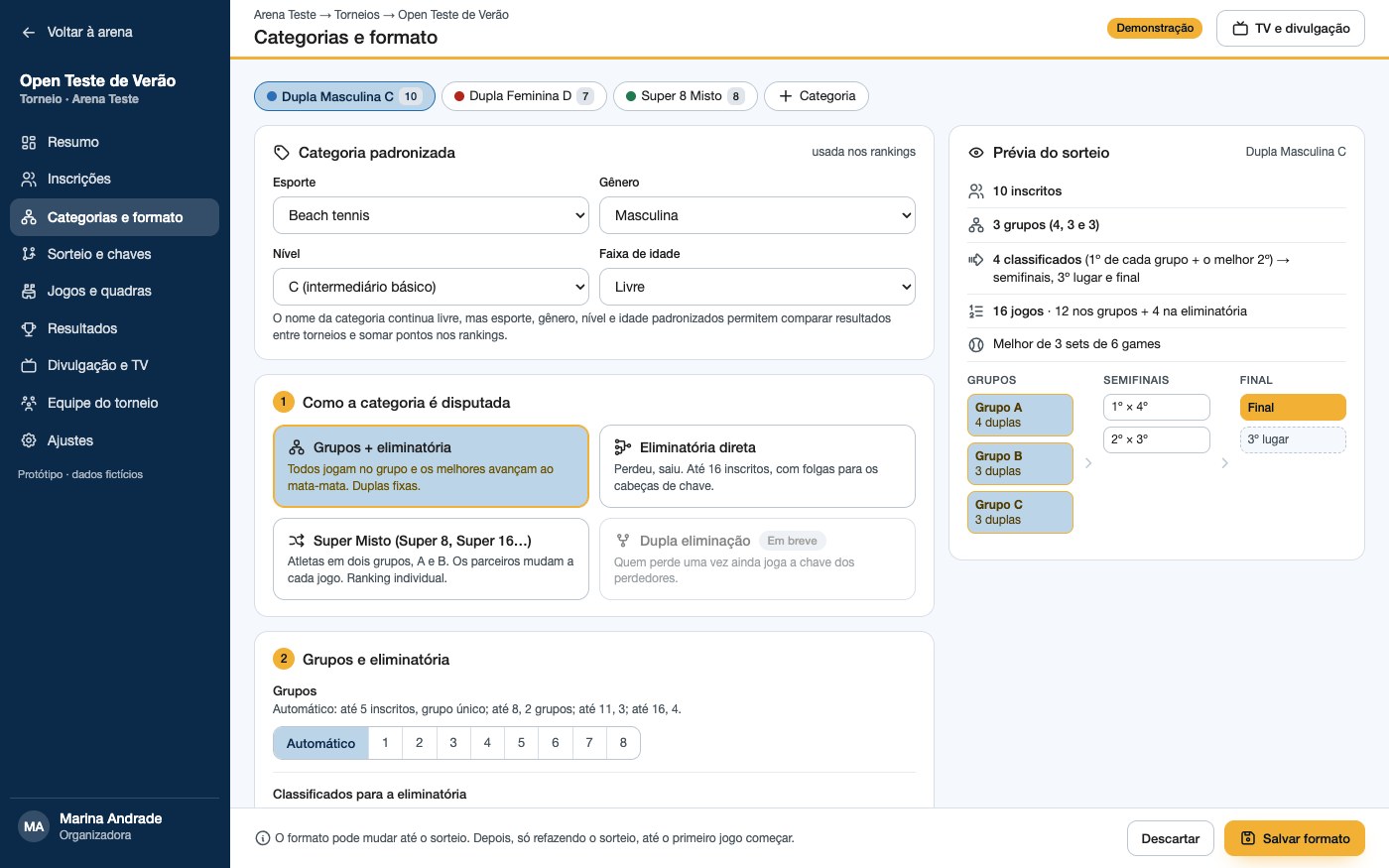This screenshot has height=868, width=1389.
Task: Click the green dot on Super 8 Misto tab
Action: [631, 96]
